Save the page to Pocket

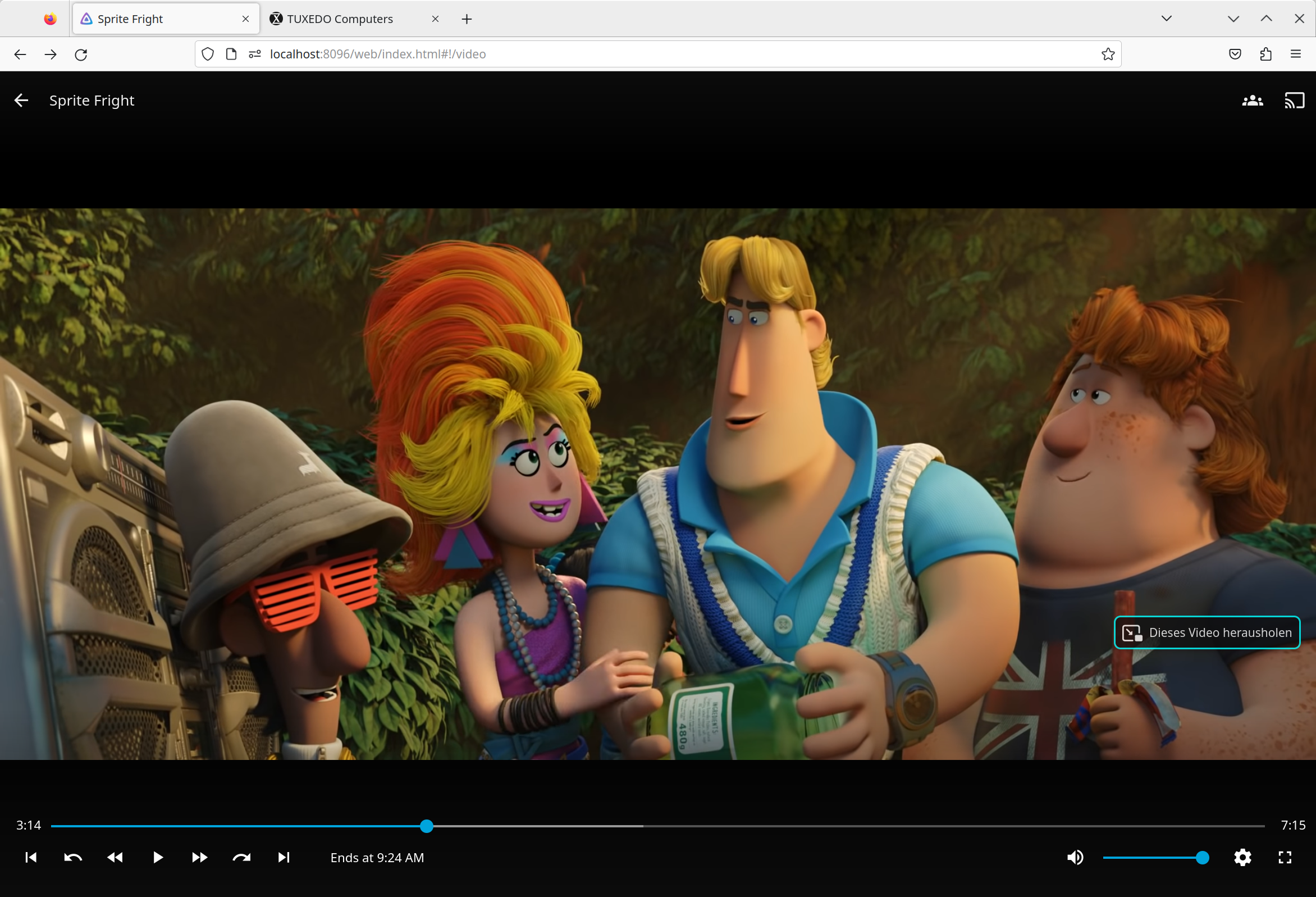[x=1235, y=54]
